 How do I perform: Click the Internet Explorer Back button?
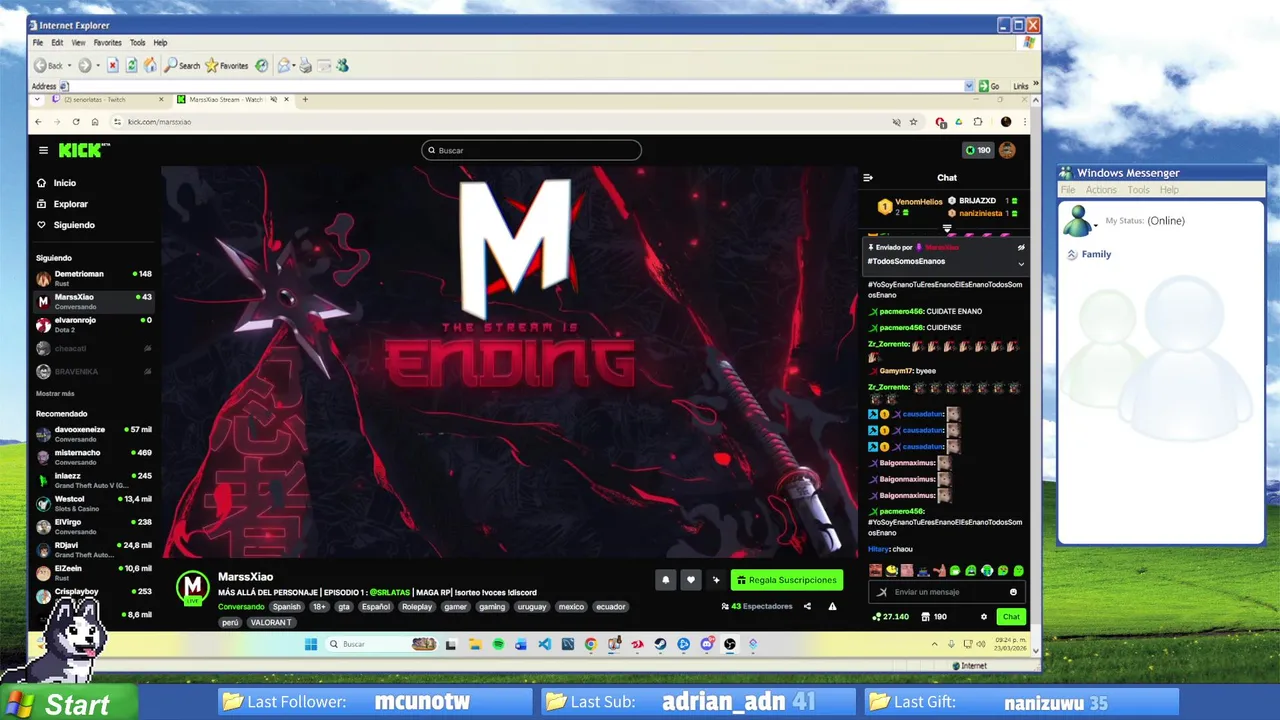48,65
